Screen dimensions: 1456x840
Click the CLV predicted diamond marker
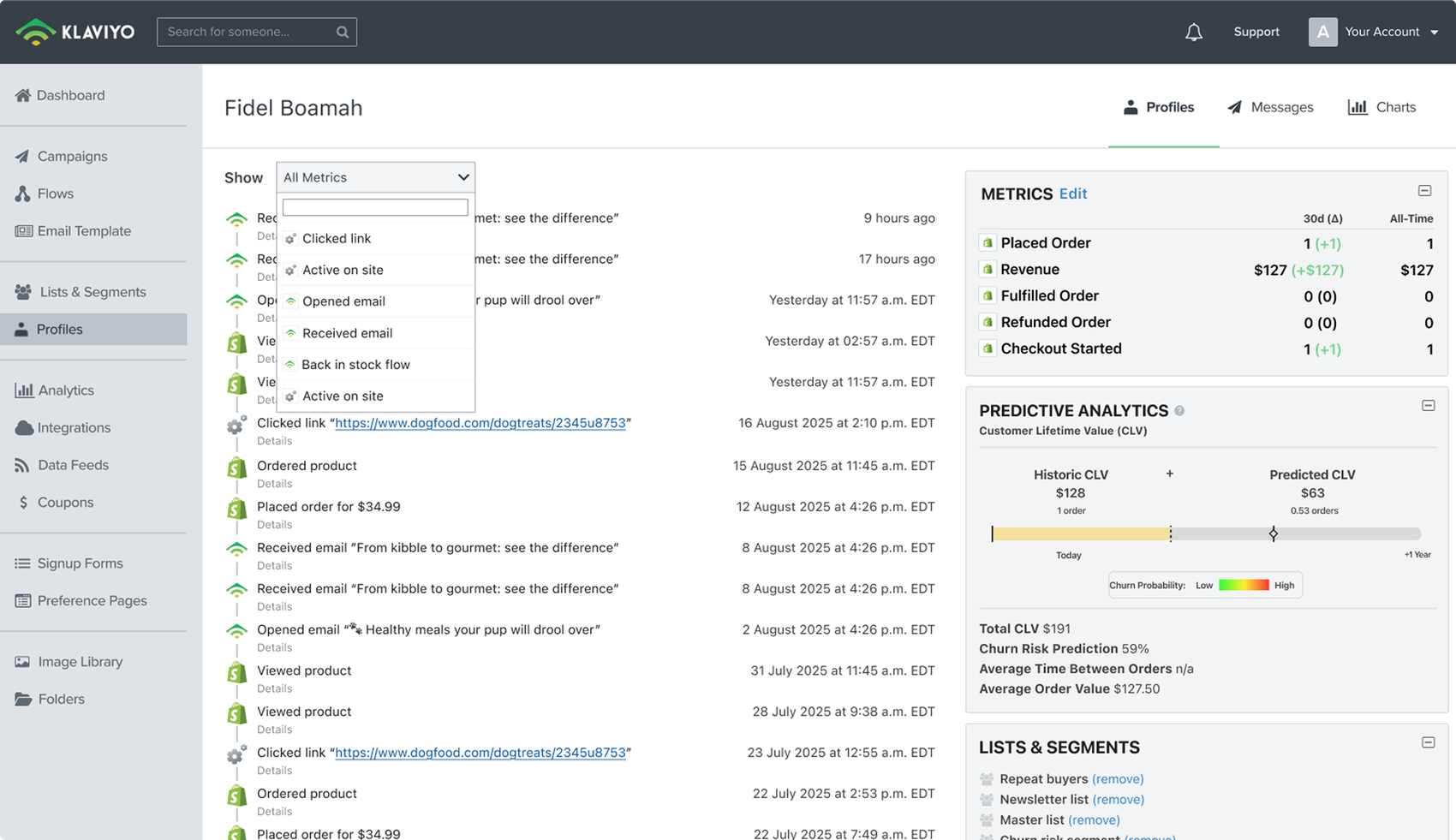coord(1274,534)
